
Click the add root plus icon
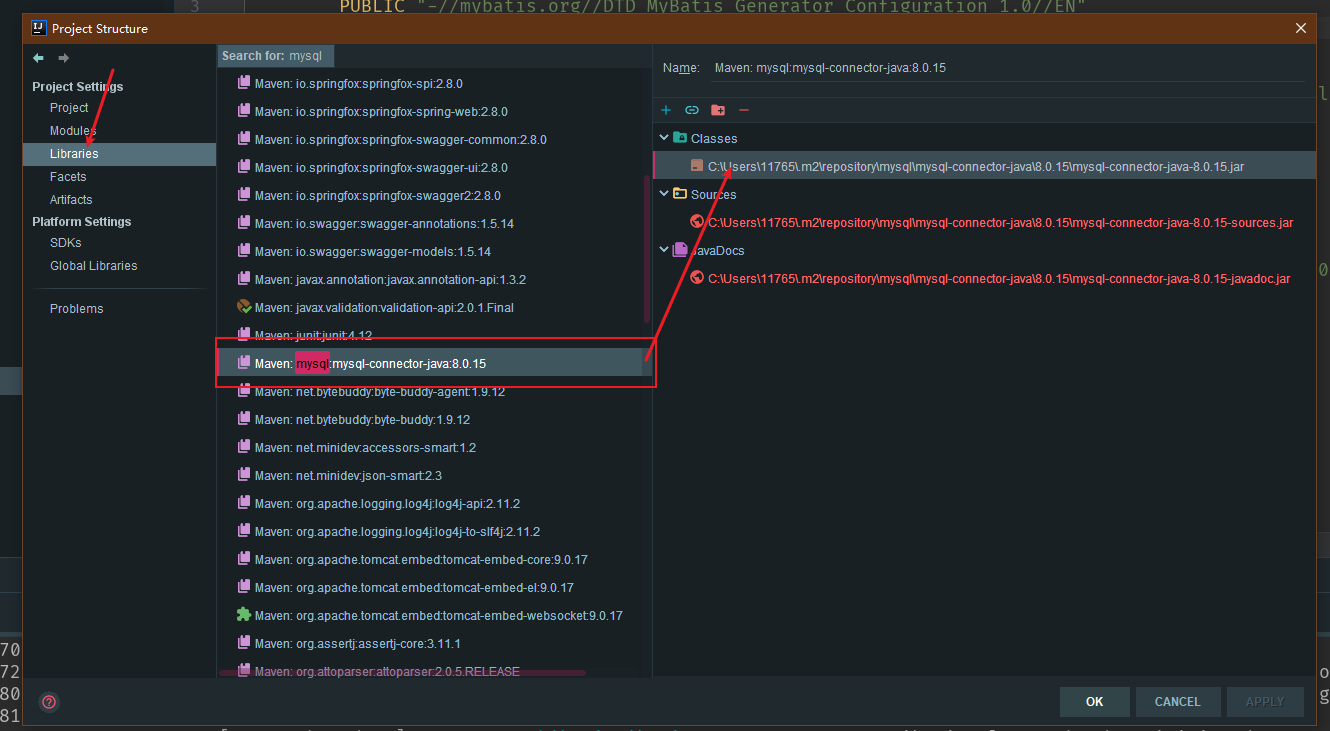pyautogui.click(x=666, y=110)
